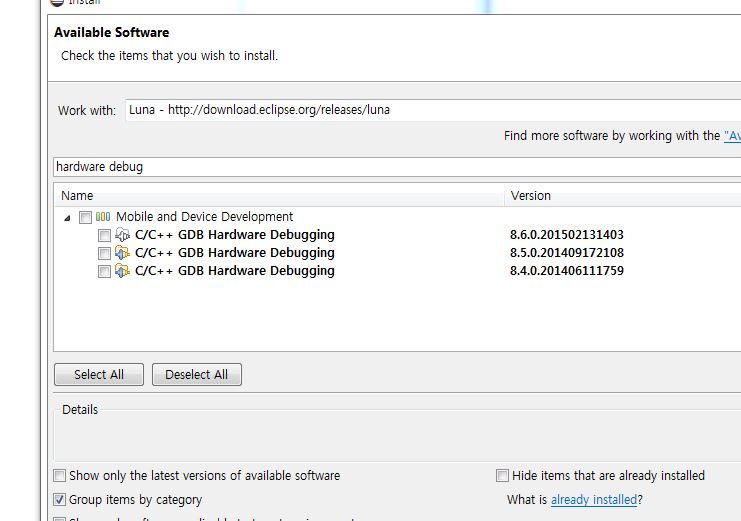
Task: Check GDB Hardware Debugging 8.4.0.201406111759
Action: click(x=104, y=271)
